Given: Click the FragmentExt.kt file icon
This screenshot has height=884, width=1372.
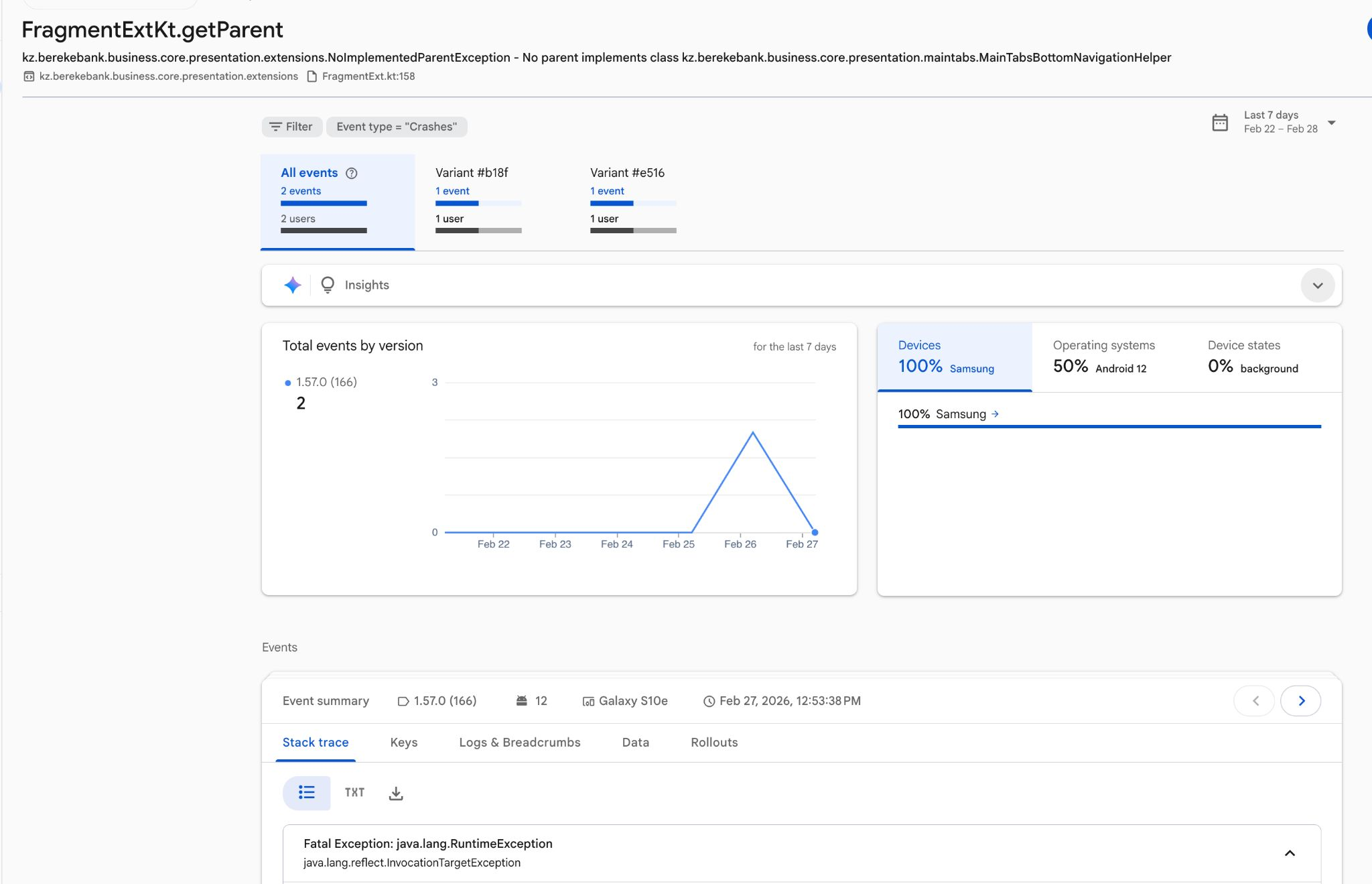Looking at the screenshot, I should 312,76.
